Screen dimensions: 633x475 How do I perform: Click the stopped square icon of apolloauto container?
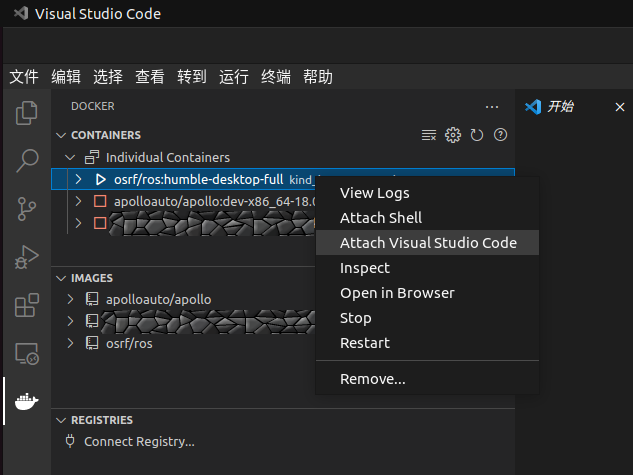(100, 201)
